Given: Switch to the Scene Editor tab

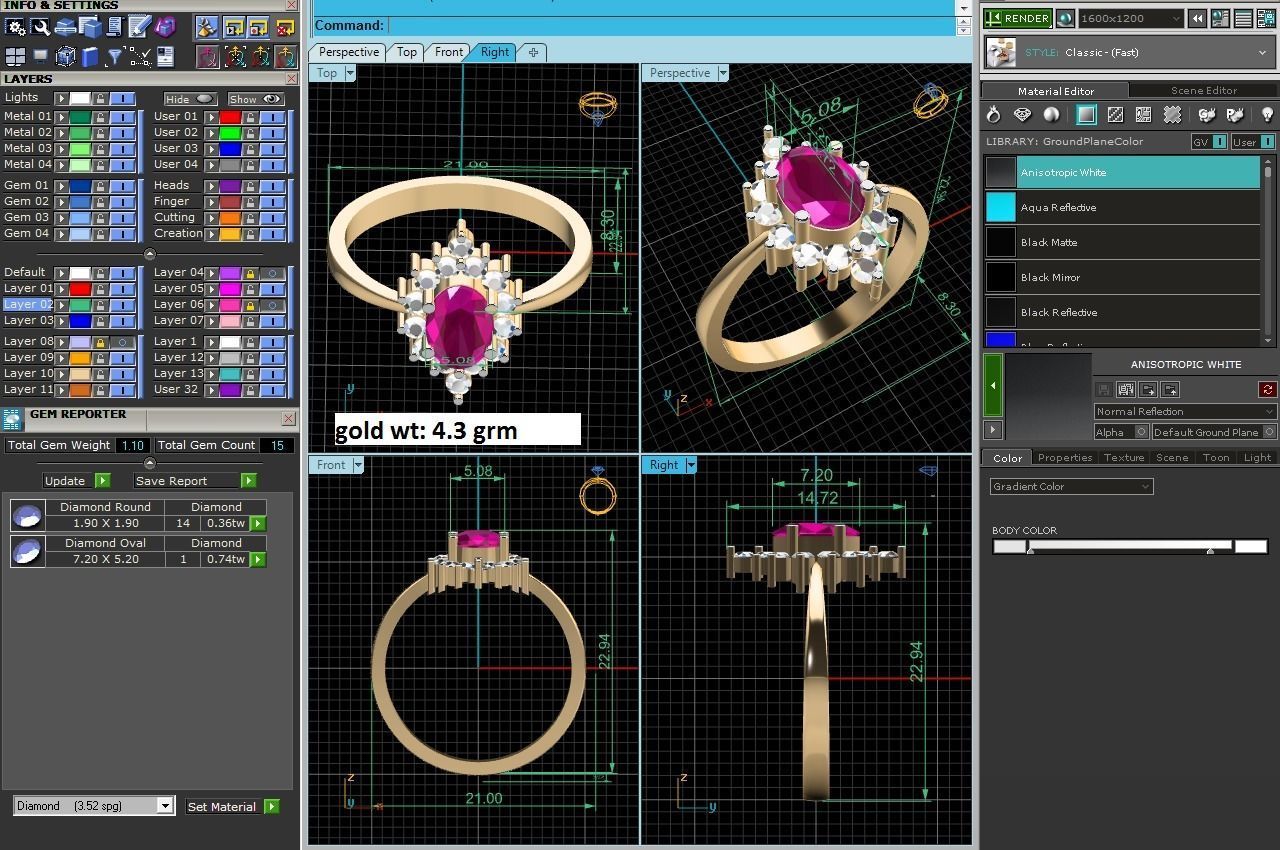Looking at the screenshot, I should click(1203, 90).
